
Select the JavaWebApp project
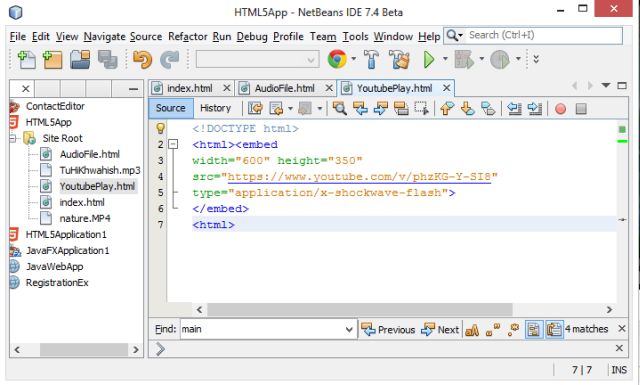point(54,267)
